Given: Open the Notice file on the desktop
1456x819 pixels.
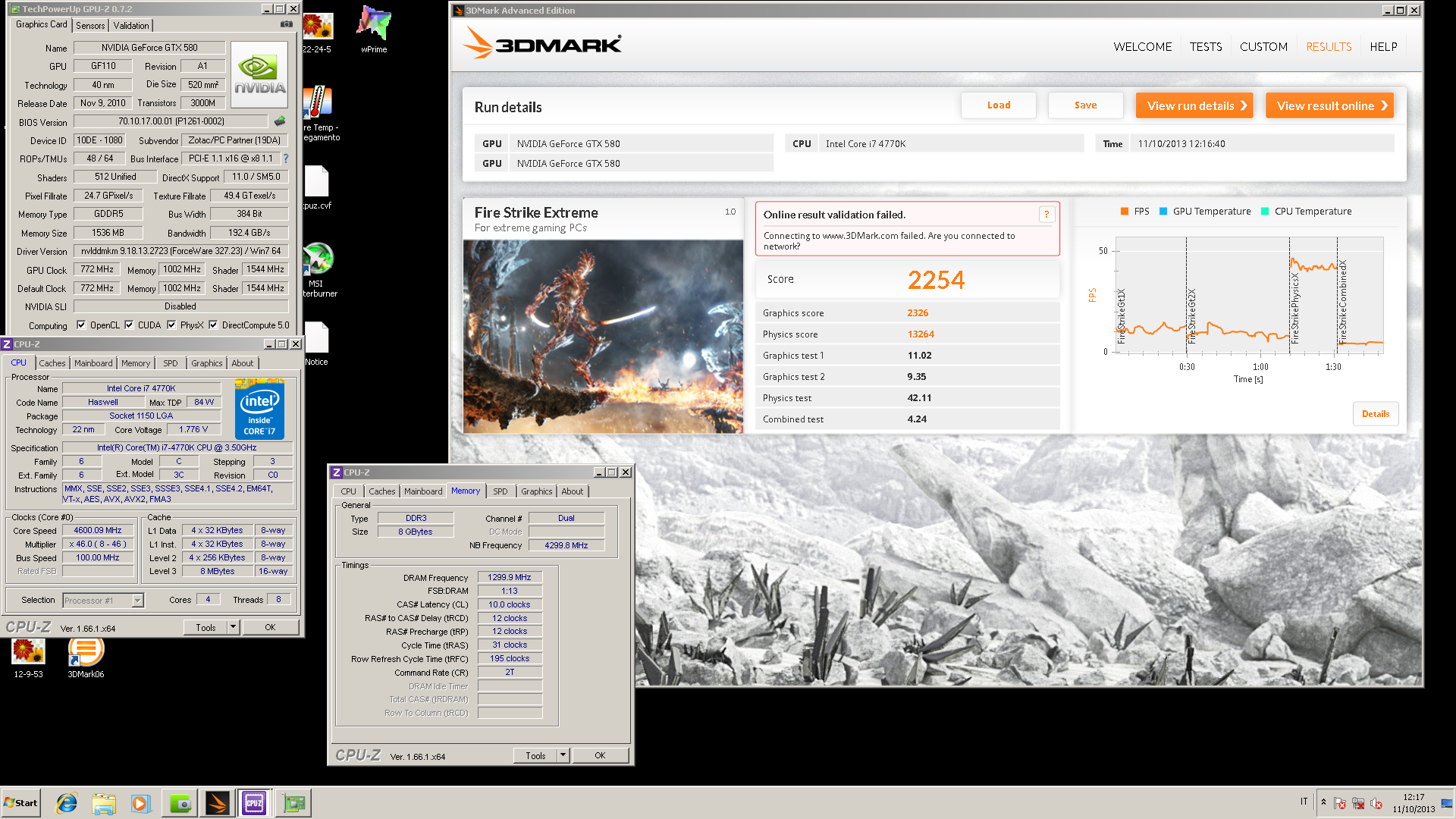Looking at the screenshot, I should click(x=316, y=344).
